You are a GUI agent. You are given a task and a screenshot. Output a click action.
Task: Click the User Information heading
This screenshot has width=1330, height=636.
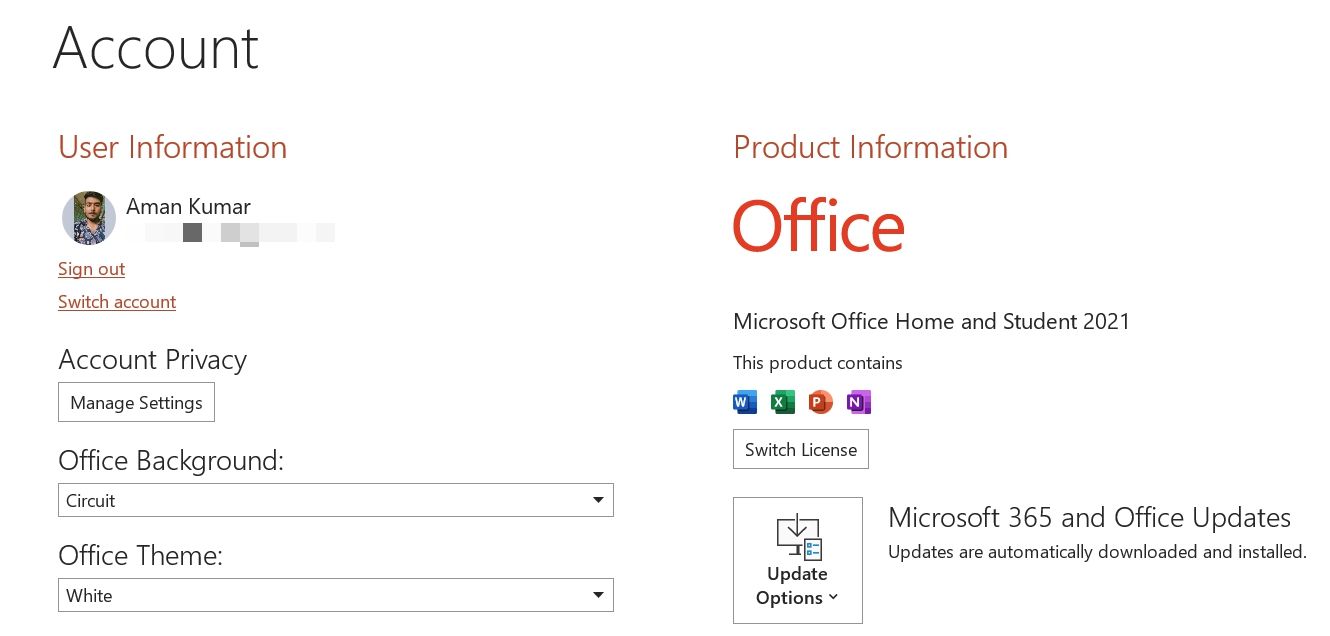click(x=172, y=147)
